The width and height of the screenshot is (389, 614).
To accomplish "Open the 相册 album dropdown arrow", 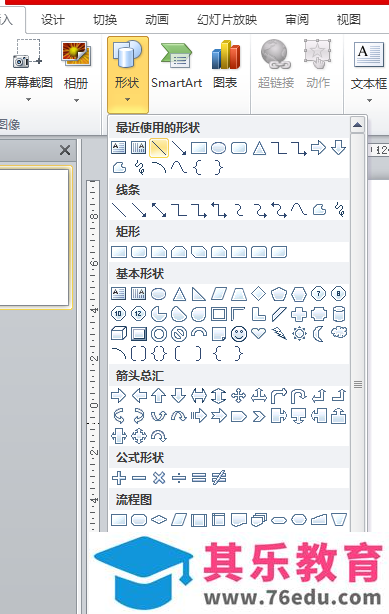I will [76, 100].
